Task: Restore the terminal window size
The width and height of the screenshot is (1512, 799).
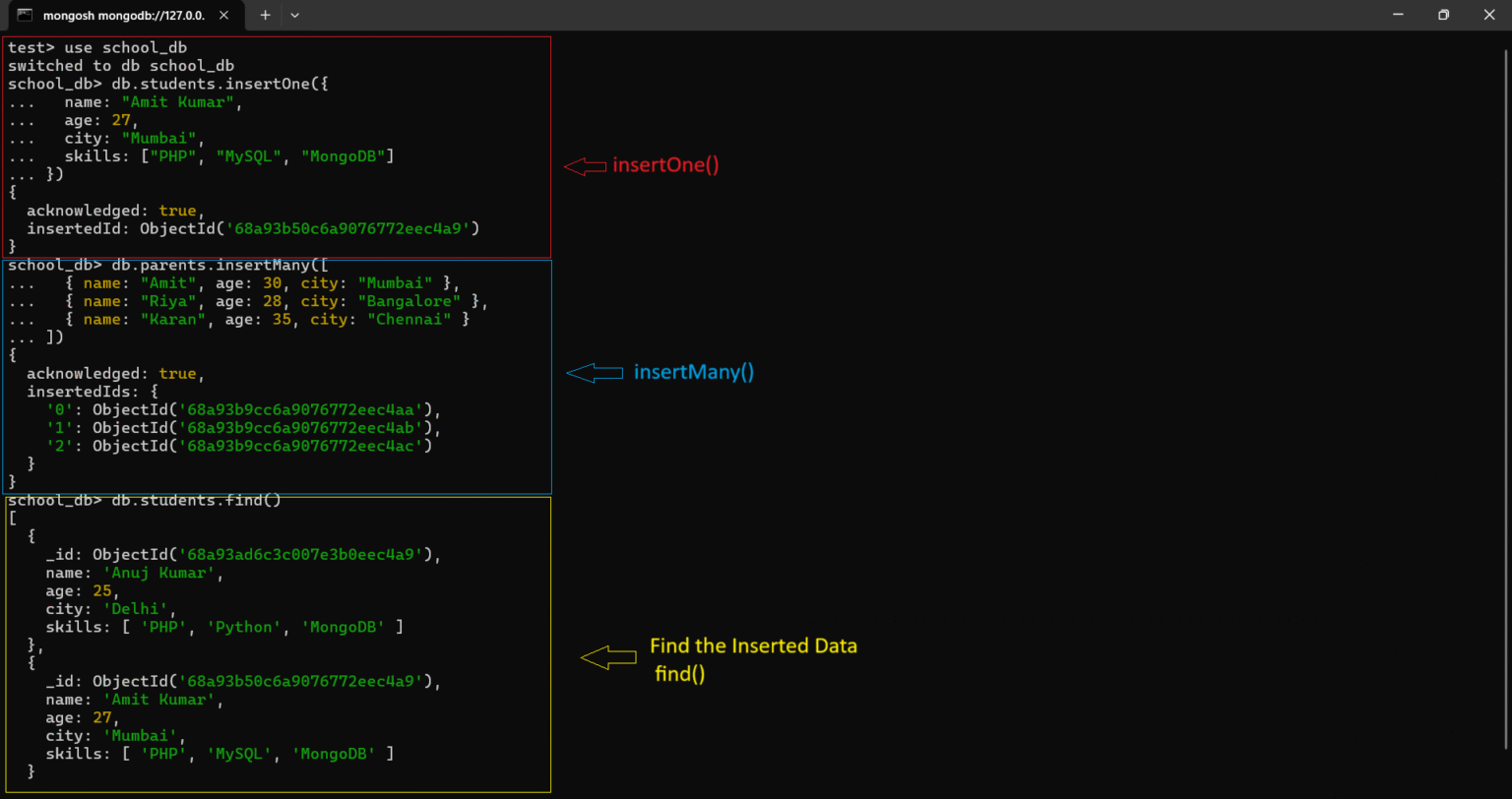Action: [x=1443, y=15]
